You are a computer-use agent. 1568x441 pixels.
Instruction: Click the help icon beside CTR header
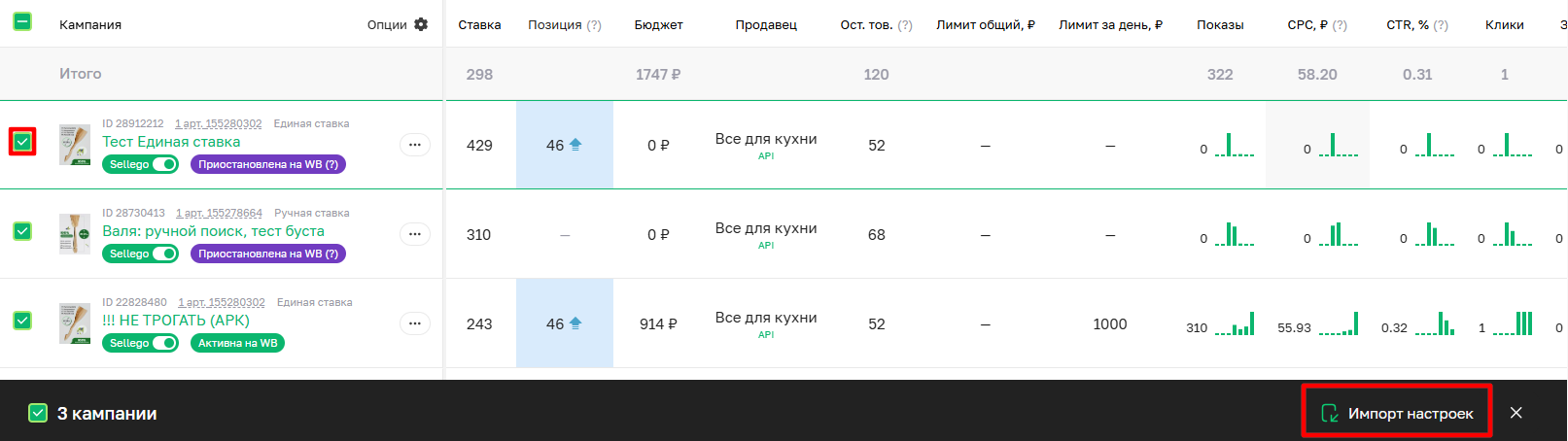click(1441, 25)
